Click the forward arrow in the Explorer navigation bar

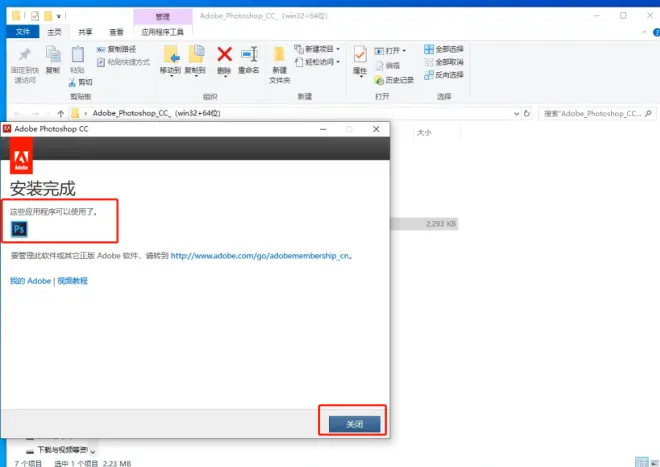[35, 114]
